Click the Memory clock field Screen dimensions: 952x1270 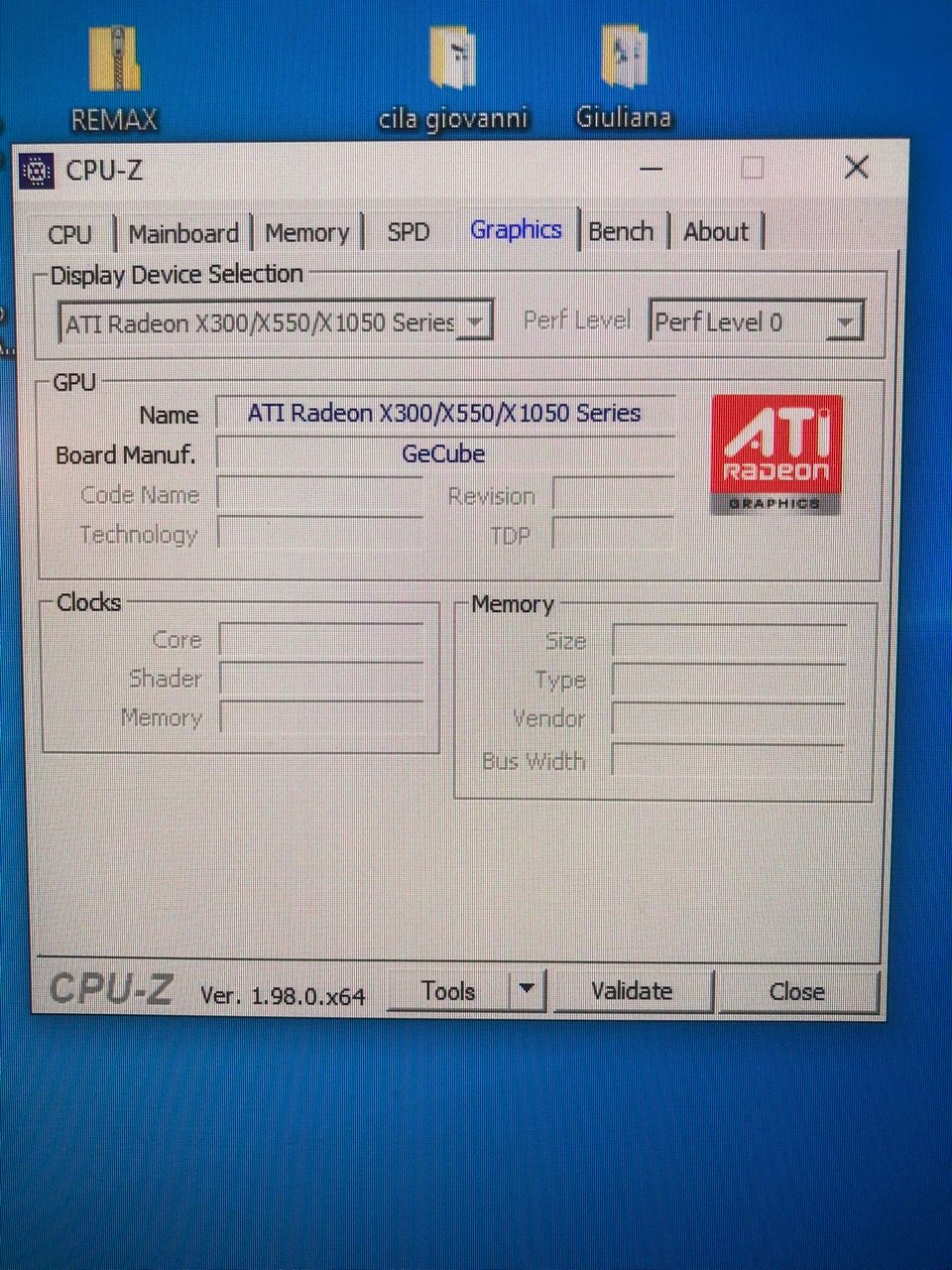click(320, 717)
